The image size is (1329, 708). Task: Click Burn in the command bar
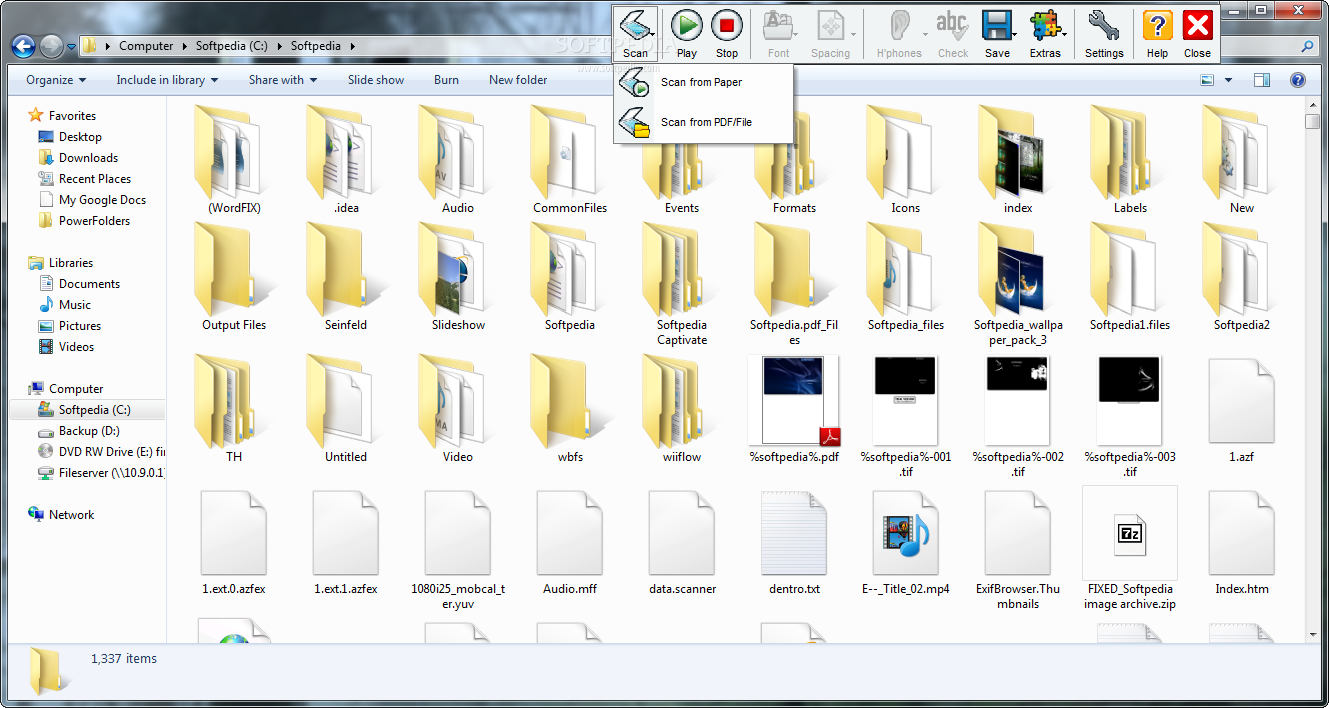446,80
